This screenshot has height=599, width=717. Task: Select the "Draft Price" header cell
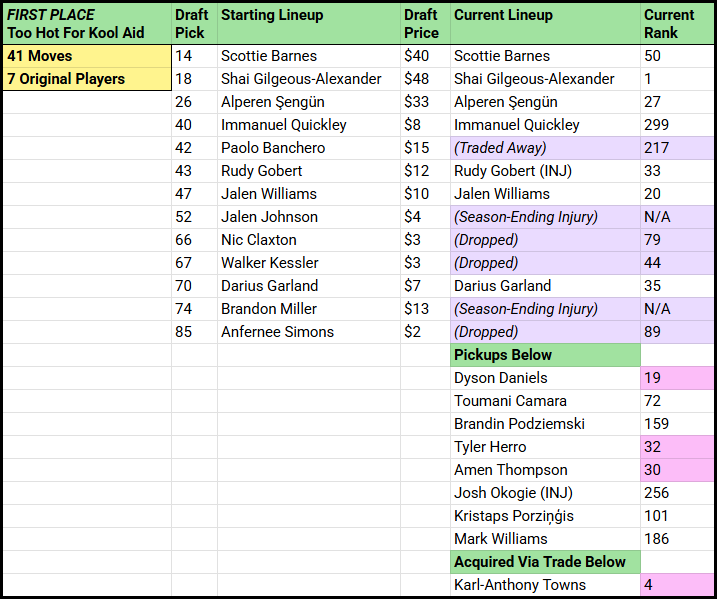pyautogui.click(x=424, y=24)
